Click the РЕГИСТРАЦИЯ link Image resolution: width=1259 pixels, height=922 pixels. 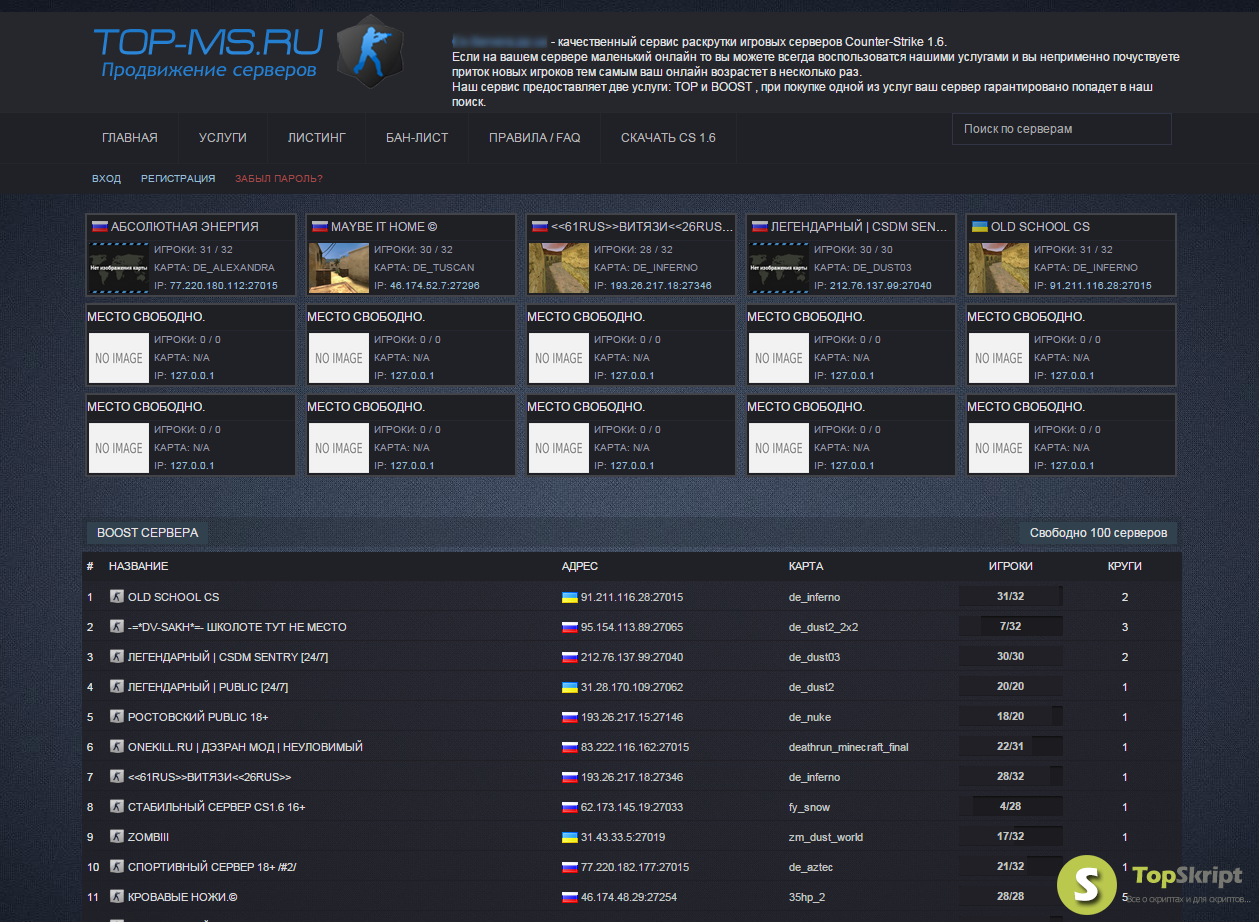click(178, 179)
